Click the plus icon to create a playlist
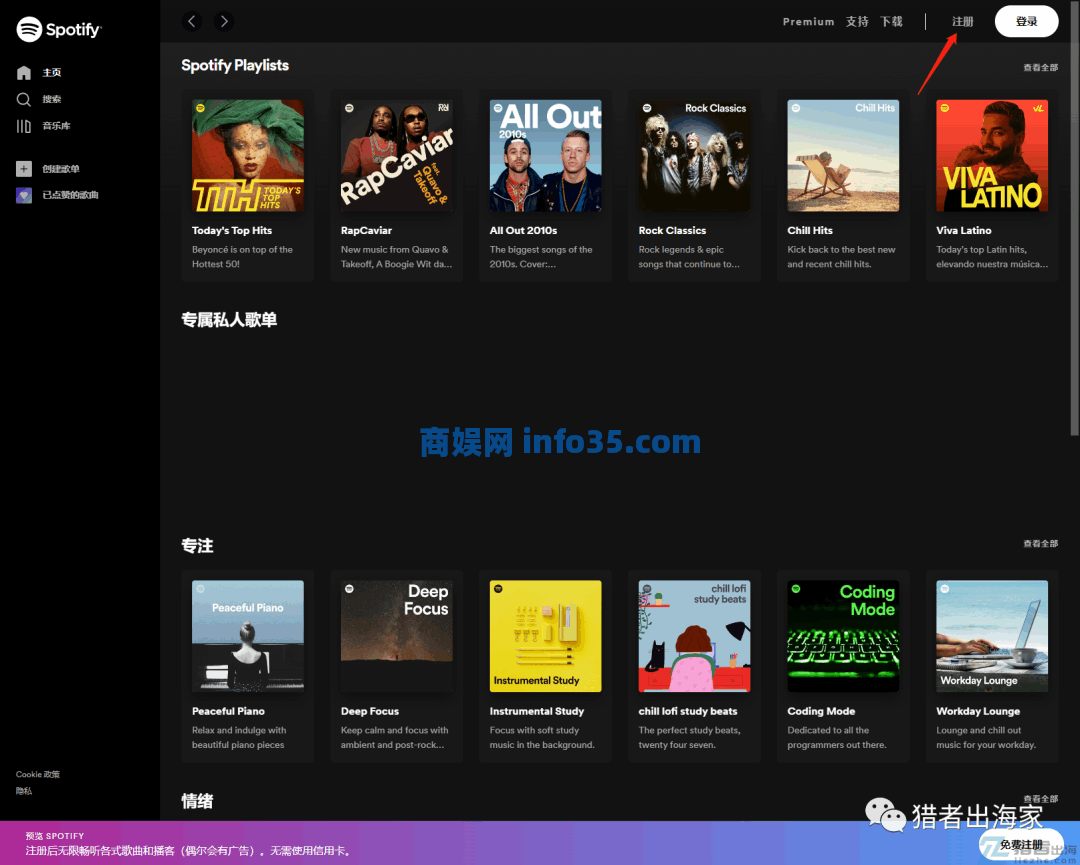1080x865 pixels. click(x=23, y=169)
